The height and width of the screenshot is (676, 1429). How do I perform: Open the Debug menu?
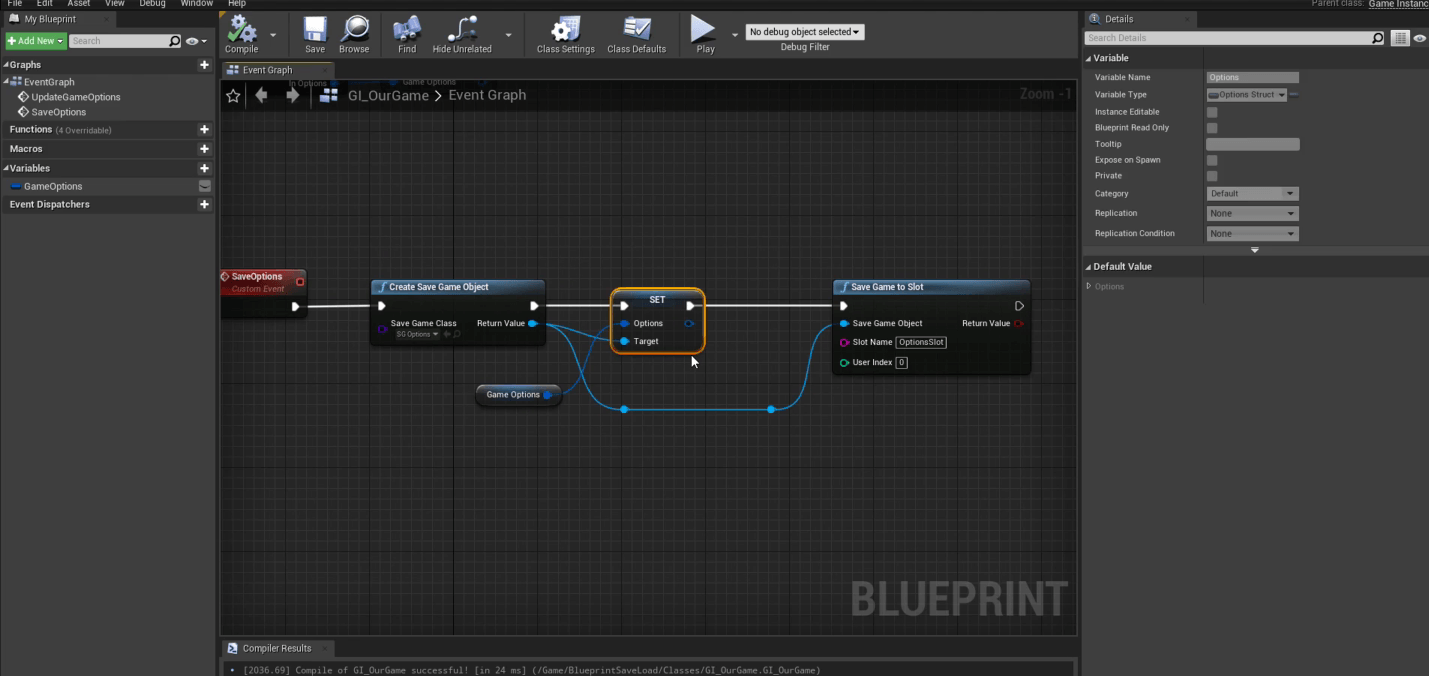[152, 4]
